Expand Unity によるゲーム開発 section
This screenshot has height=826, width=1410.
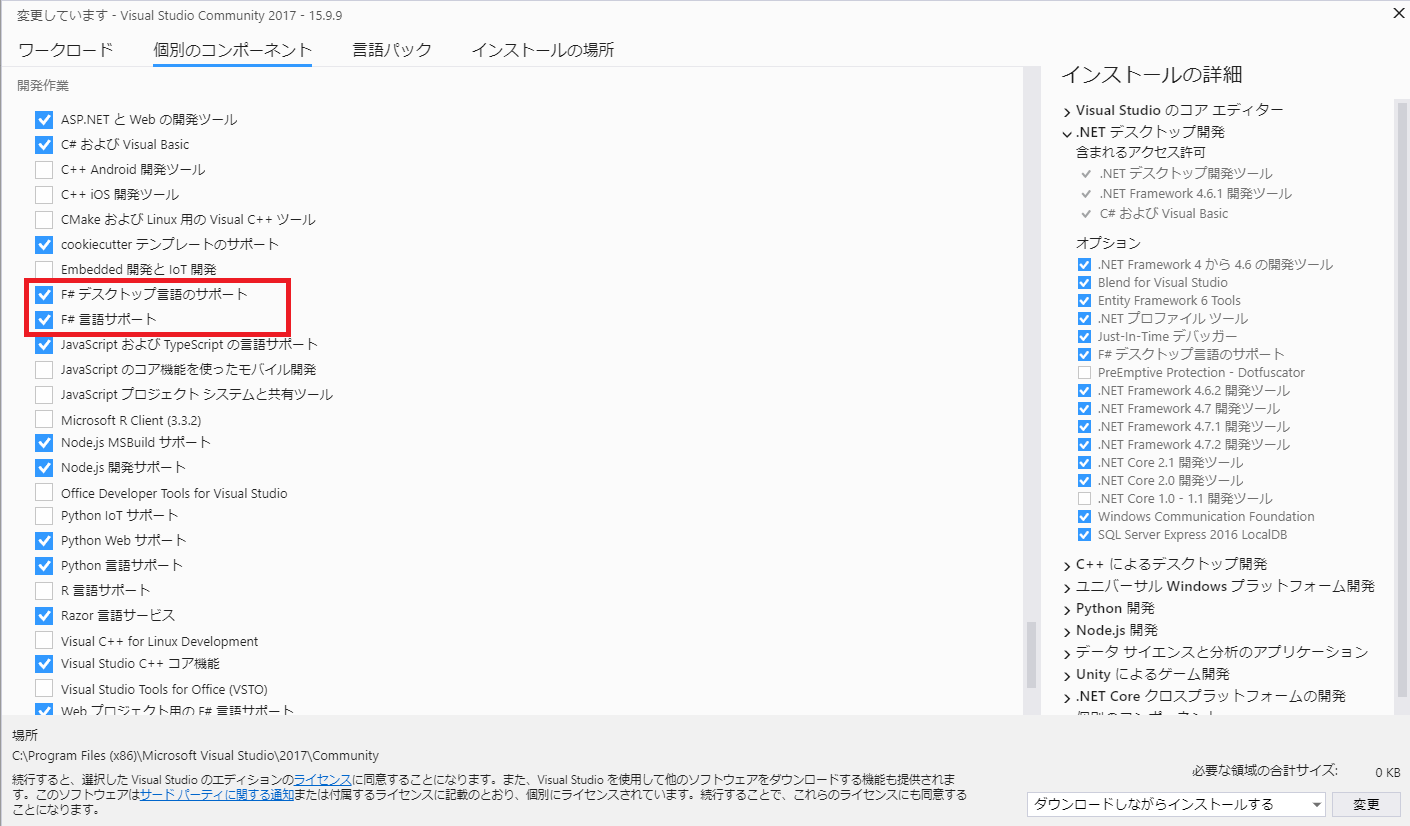point(1066,673)
